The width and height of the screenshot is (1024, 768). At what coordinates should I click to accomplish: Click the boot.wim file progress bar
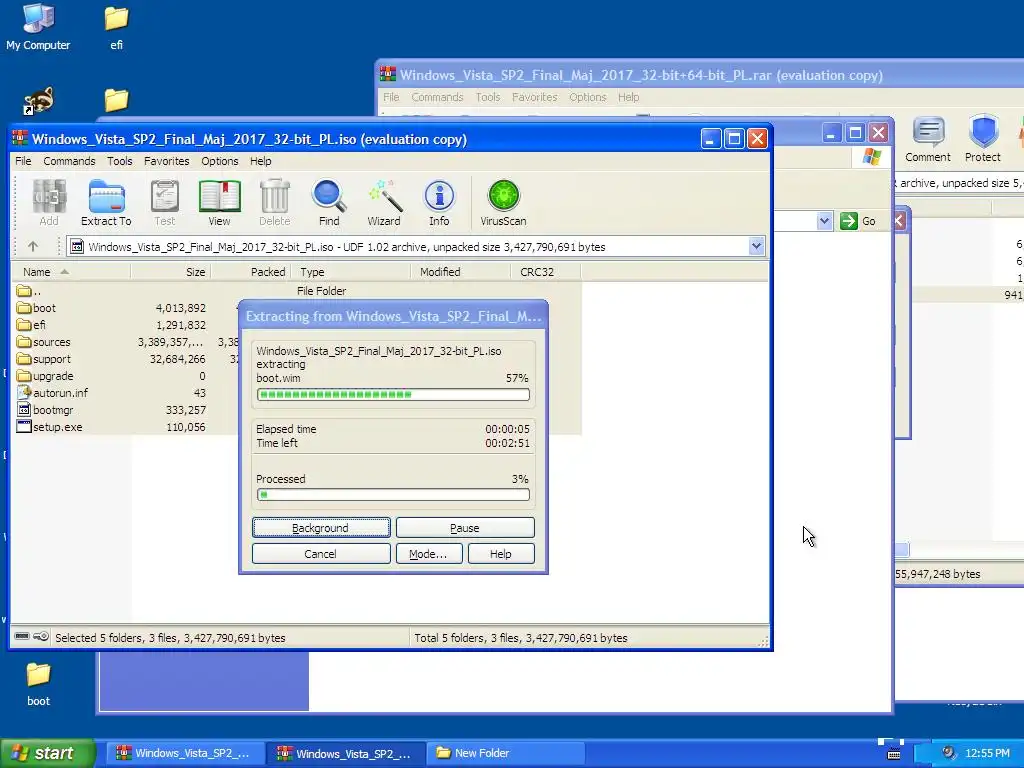point(393,394)
